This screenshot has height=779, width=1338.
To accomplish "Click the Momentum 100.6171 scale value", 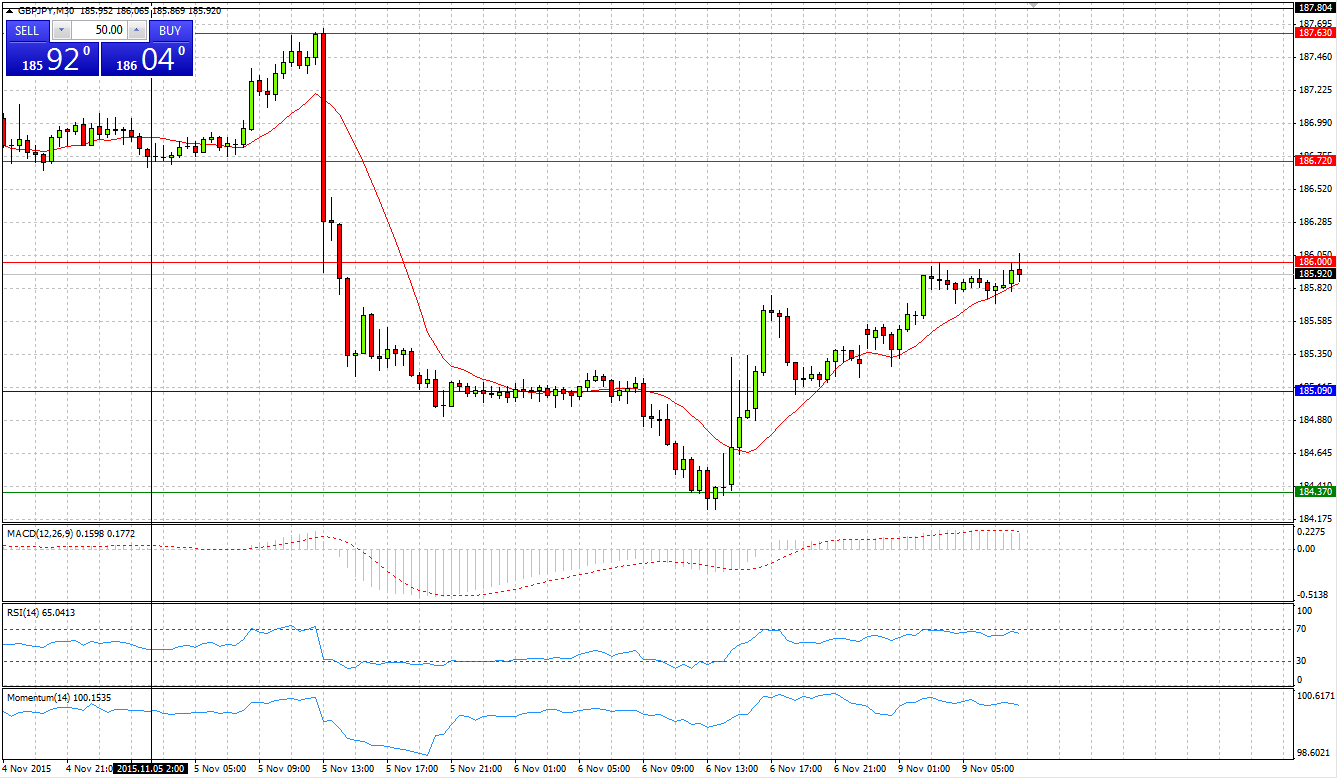I will (1314, 694).
